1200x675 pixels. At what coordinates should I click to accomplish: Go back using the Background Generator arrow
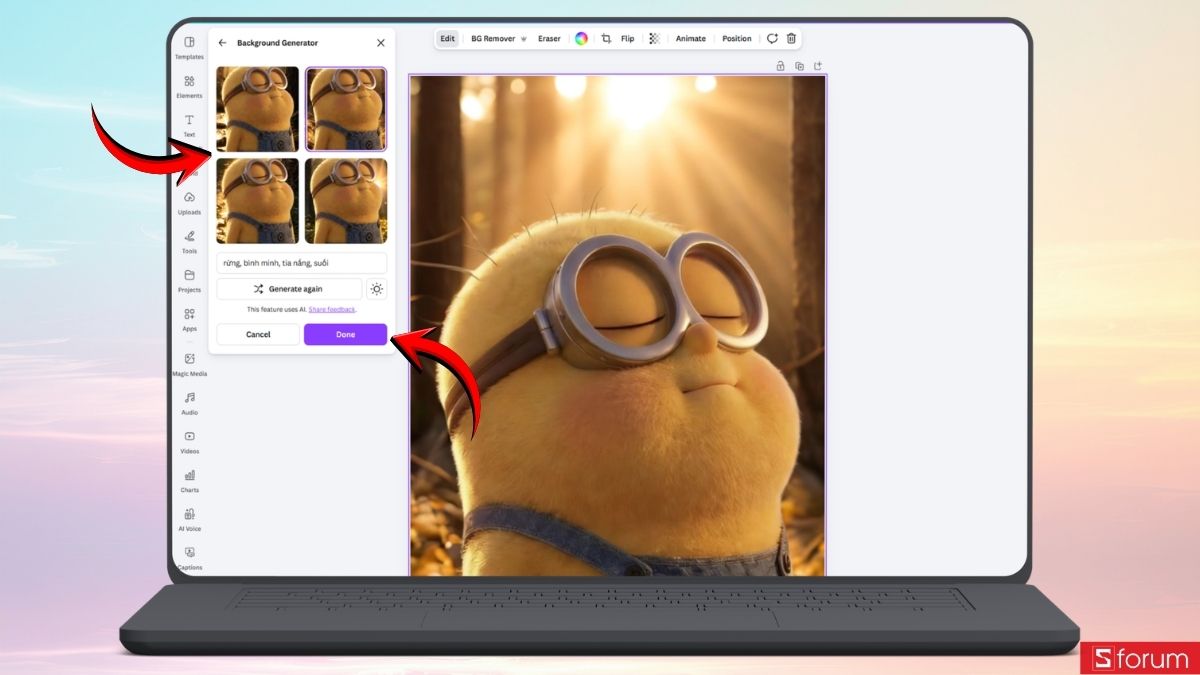pos(222,42)
